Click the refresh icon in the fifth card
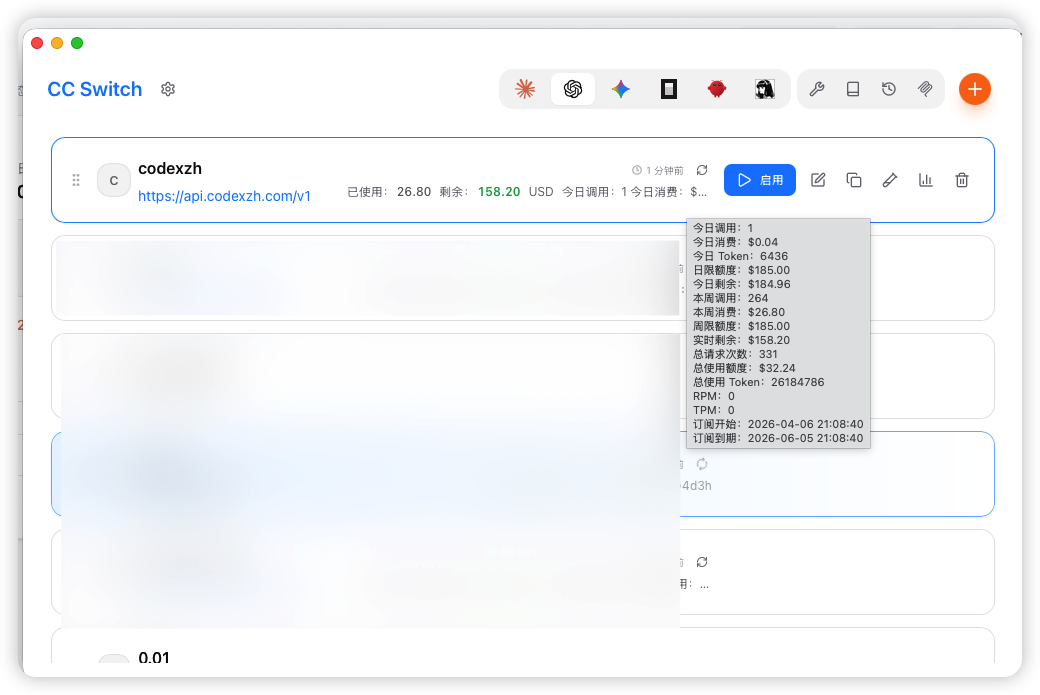The height and width of the screenshot is (695, 1040). [x=702, y=562]
